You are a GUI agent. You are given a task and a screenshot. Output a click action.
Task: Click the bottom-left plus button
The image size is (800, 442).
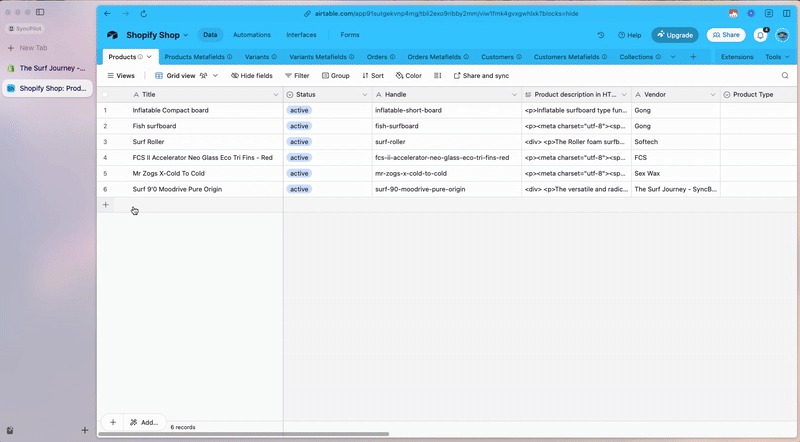pyautogui.click(x=113, y=422)
